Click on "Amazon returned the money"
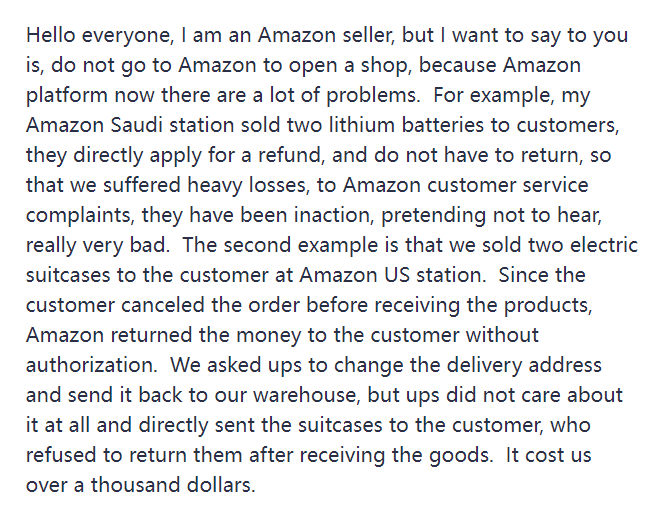Image resolution: width=664 pixels, height=510 pixels. coord(163,335)
